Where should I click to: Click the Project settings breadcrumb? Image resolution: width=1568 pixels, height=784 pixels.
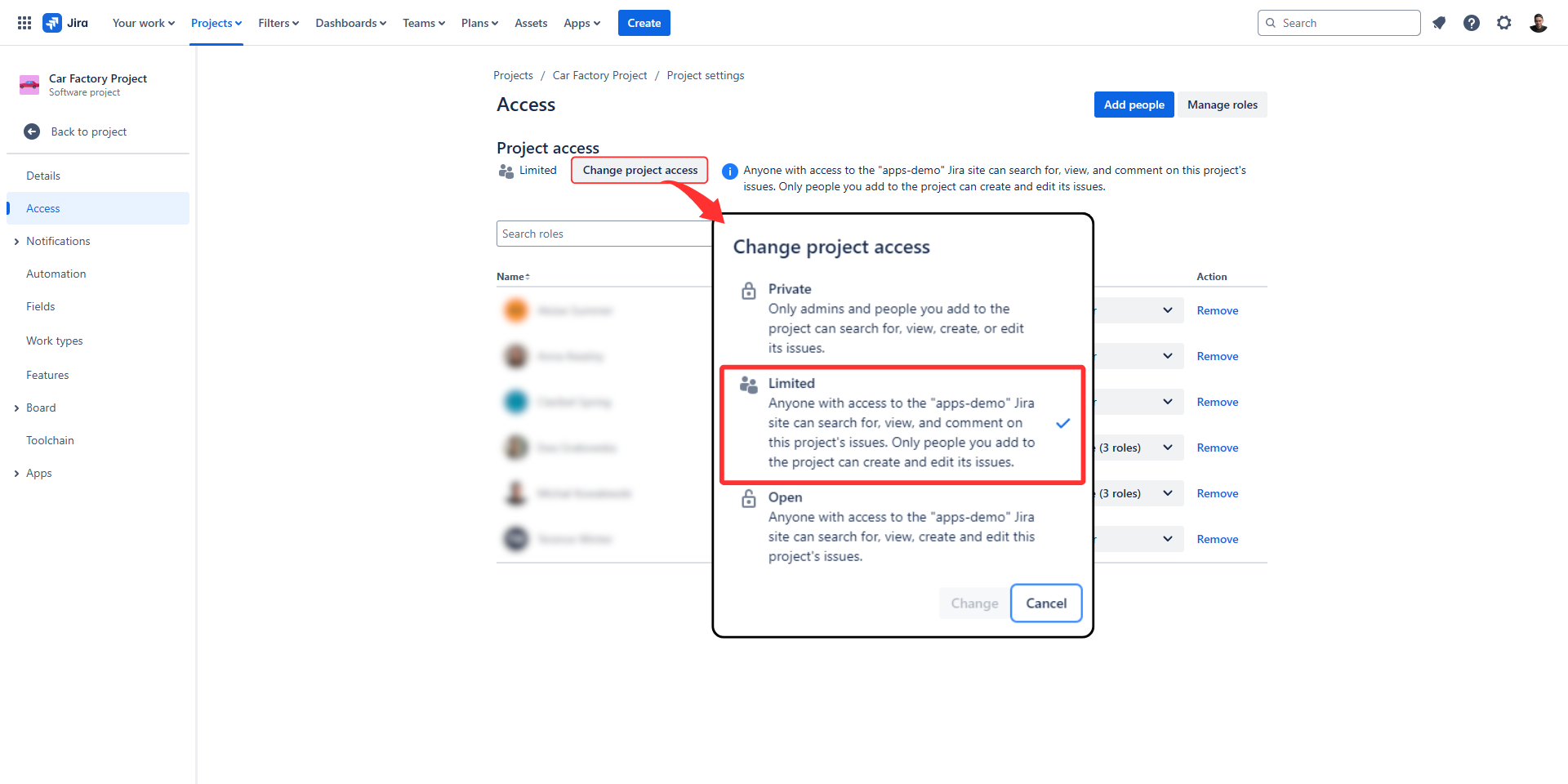pyautogui.click(x=706, y=75)
